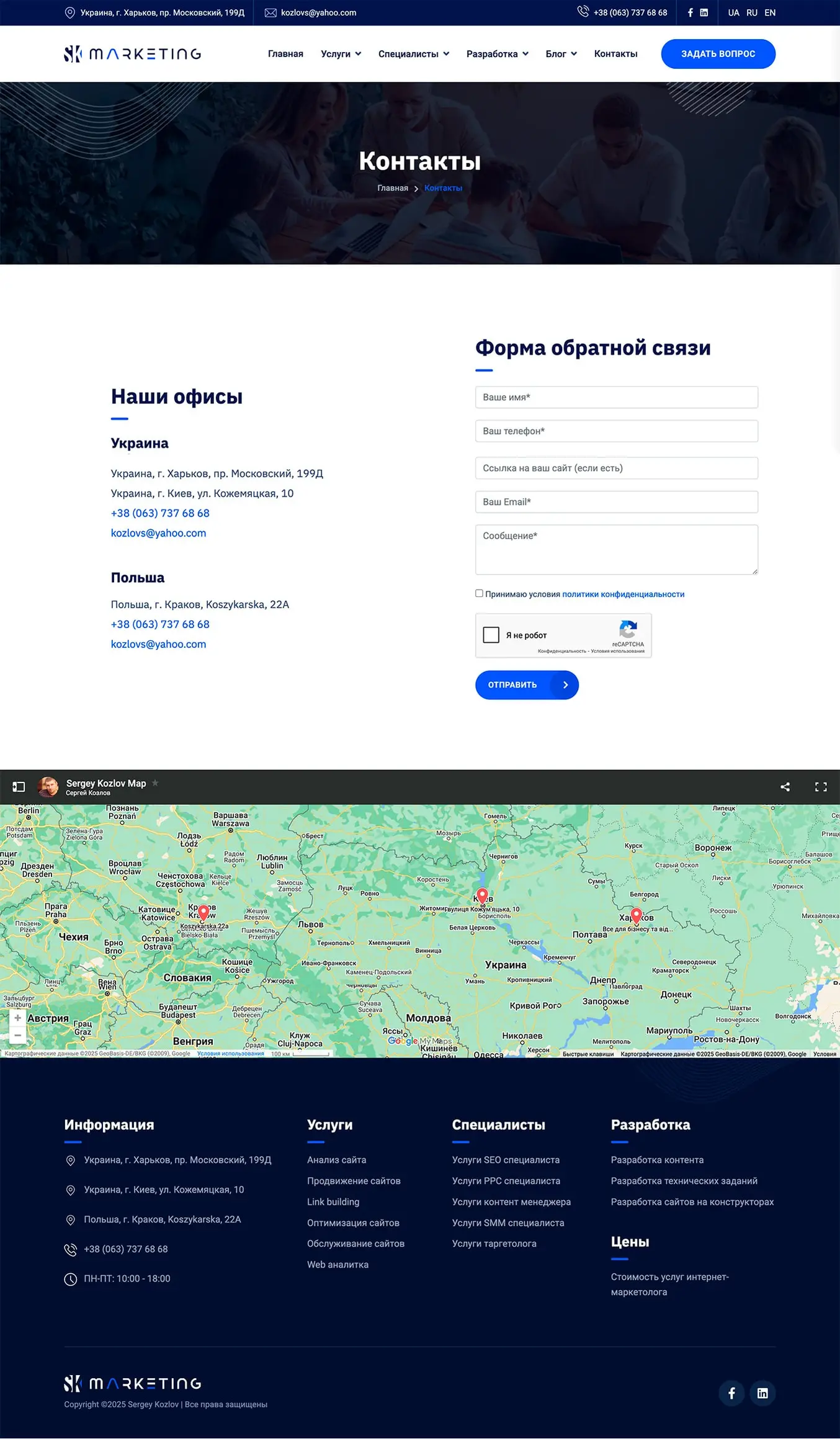
Task: Expand the Специалисты dropdown menu
Action: [414, 54]
